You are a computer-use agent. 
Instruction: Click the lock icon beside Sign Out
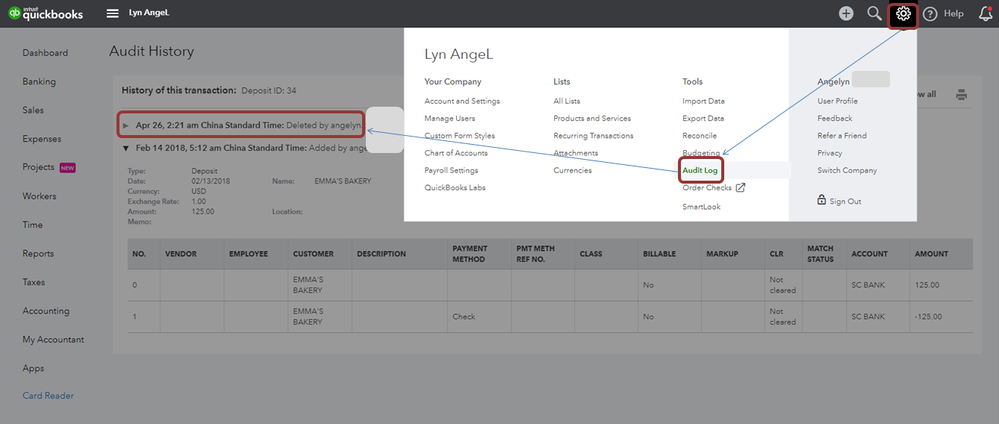(822, 200)
